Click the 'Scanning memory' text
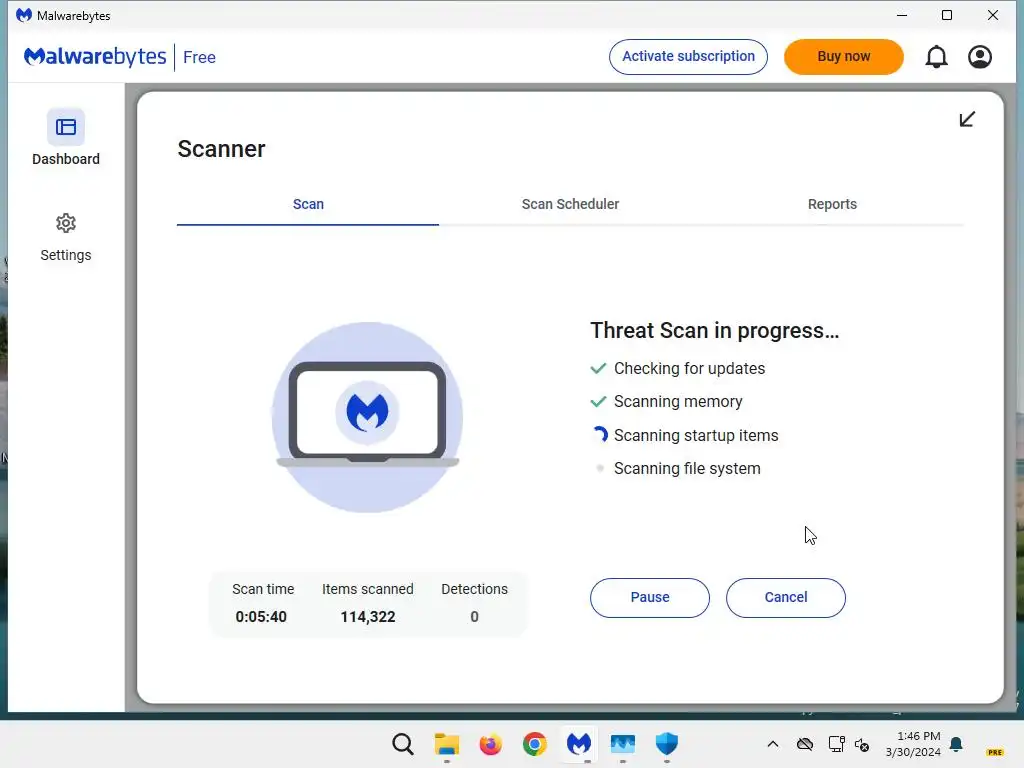This screenshot has width=1024, height=768. point(678,402)
